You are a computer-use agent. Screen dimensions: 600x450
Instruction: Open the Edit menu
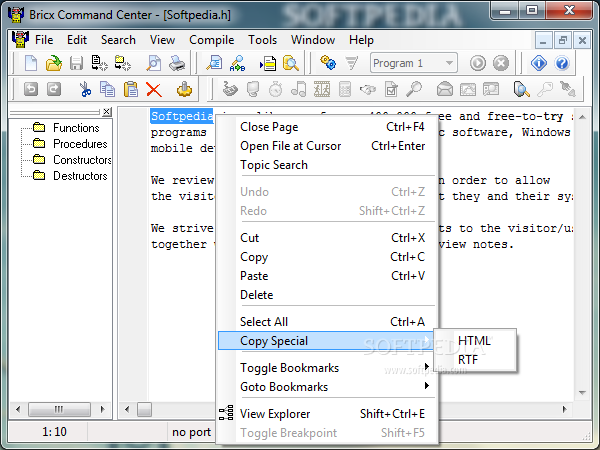pyautogui.click(x=77, y=40)
